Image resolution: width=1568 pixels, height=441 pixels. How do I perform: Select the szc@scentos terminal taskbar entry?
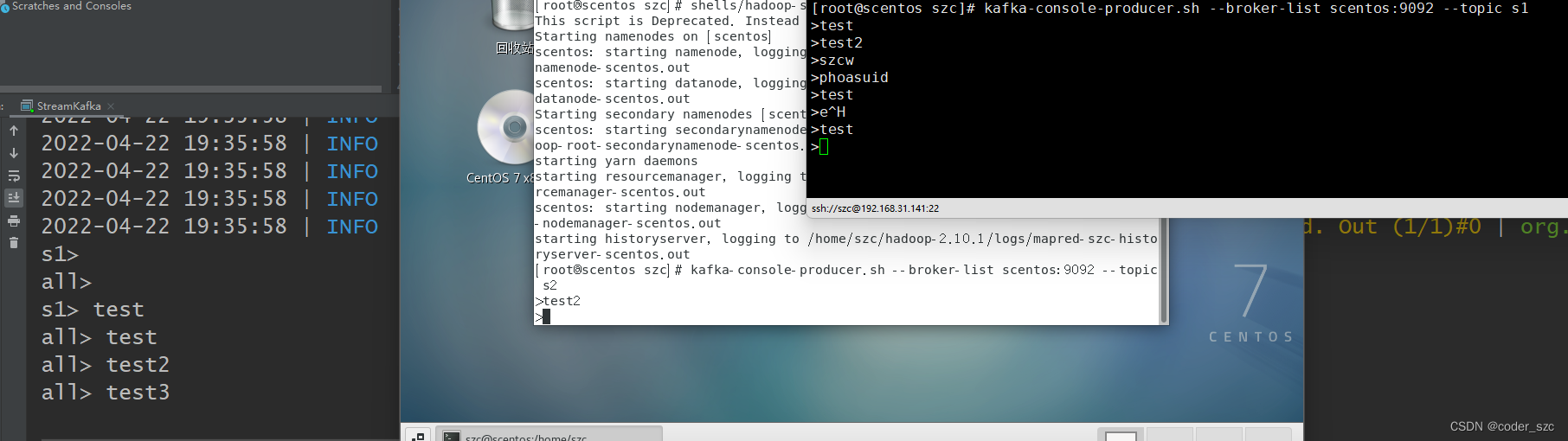point(549,435)
